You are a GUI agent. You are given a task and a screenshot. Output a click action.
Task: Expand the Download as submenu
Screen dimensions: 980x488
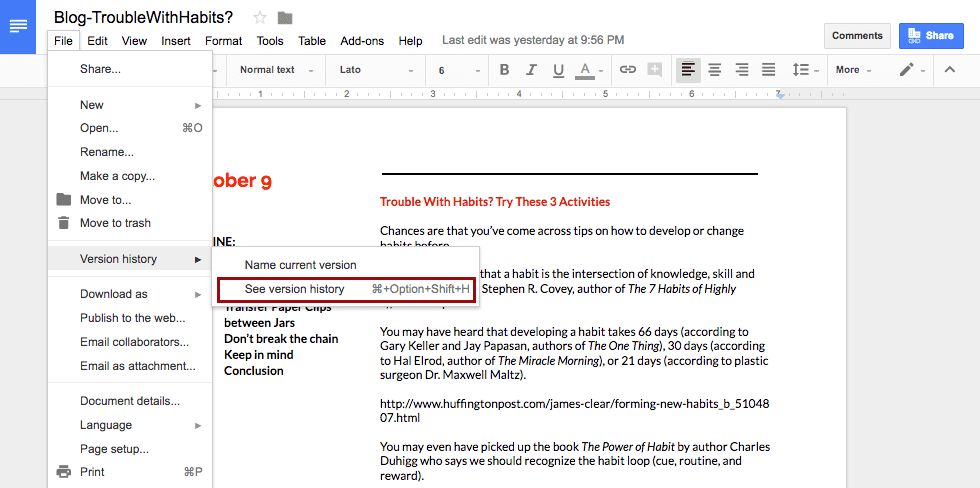point(130,294)
